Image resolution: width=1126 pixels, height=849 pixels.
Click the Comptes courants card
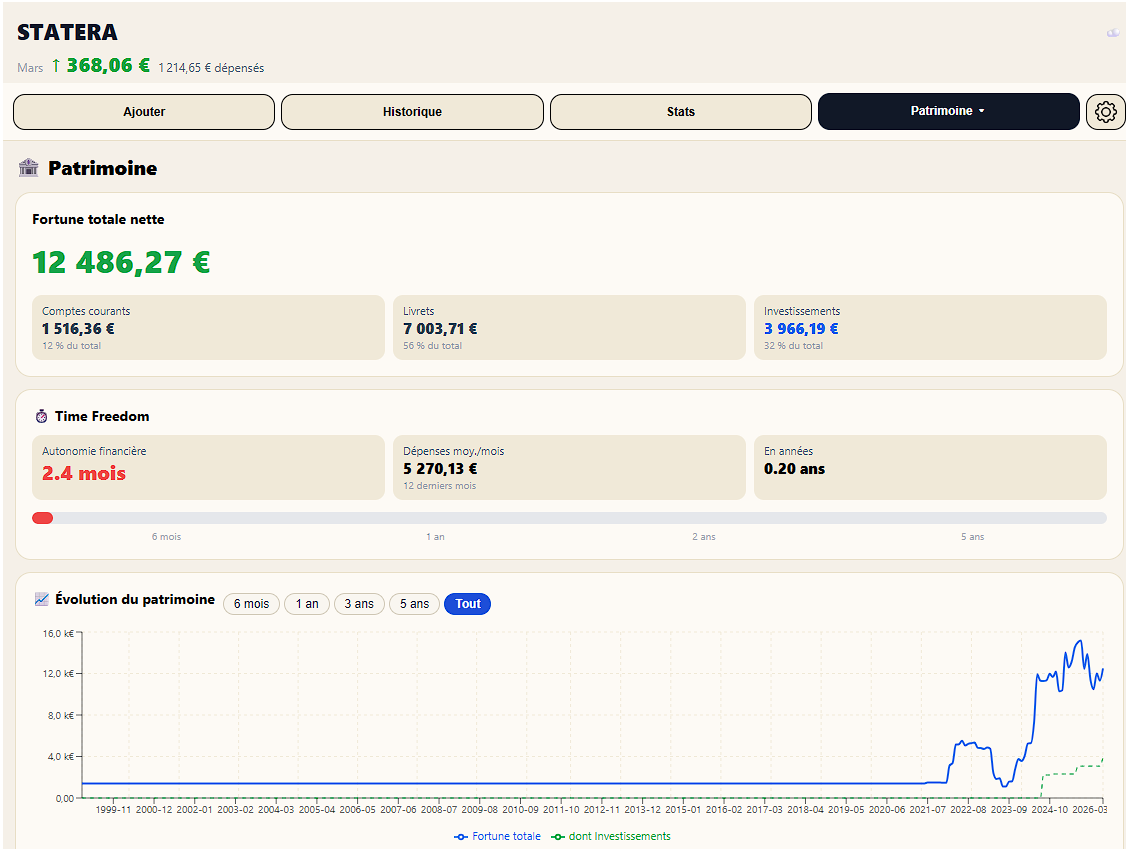(208, 328)
